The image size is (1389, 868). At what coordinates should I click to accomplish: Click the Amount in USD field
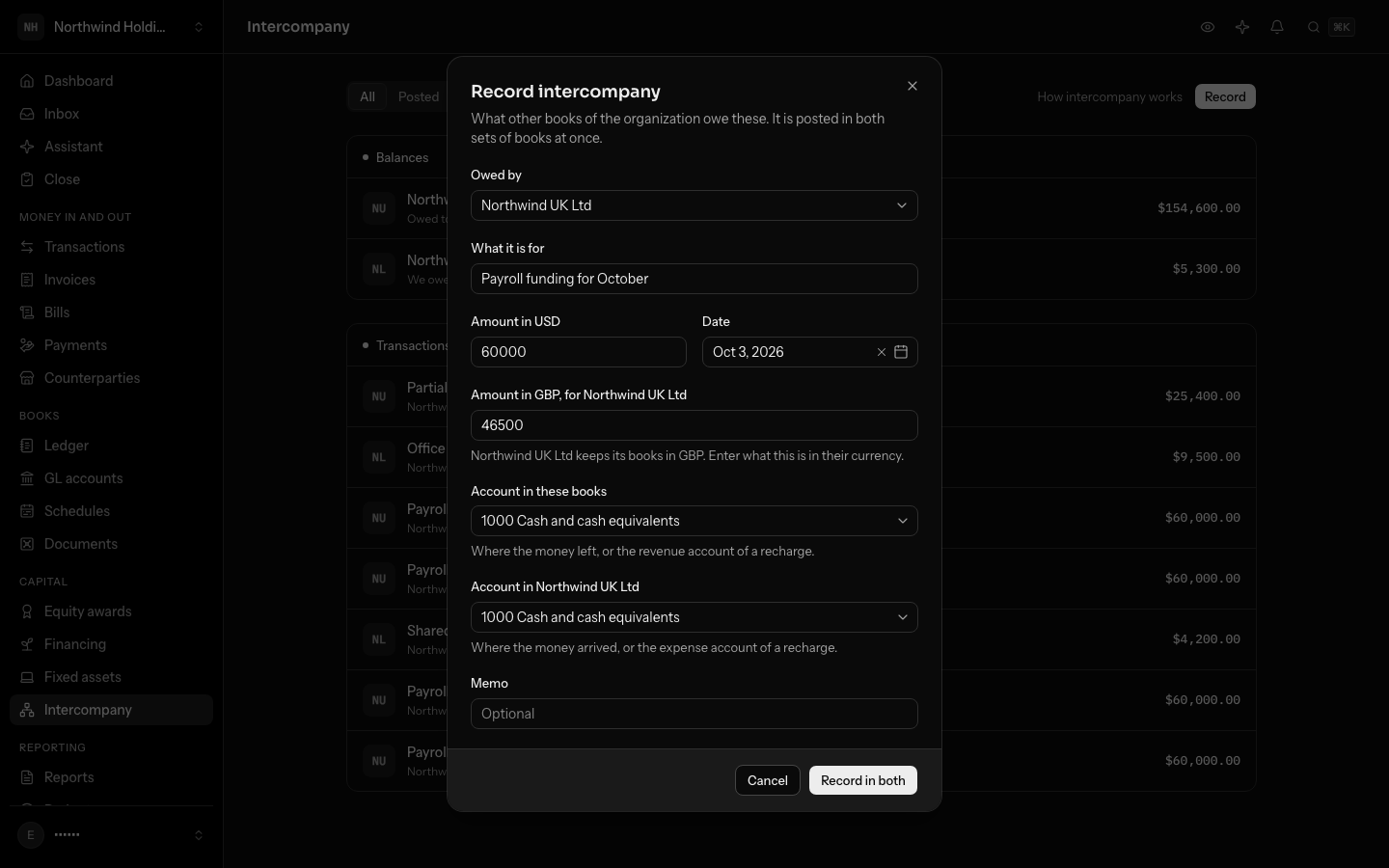[x=579, y=352]
